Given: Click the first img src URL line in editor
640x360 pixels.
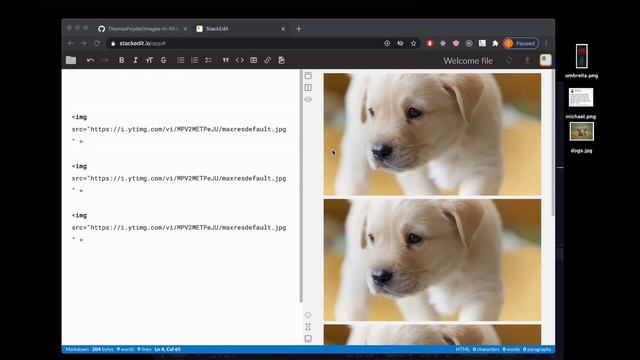Looking at the screenshot, I should coord(179,129).
